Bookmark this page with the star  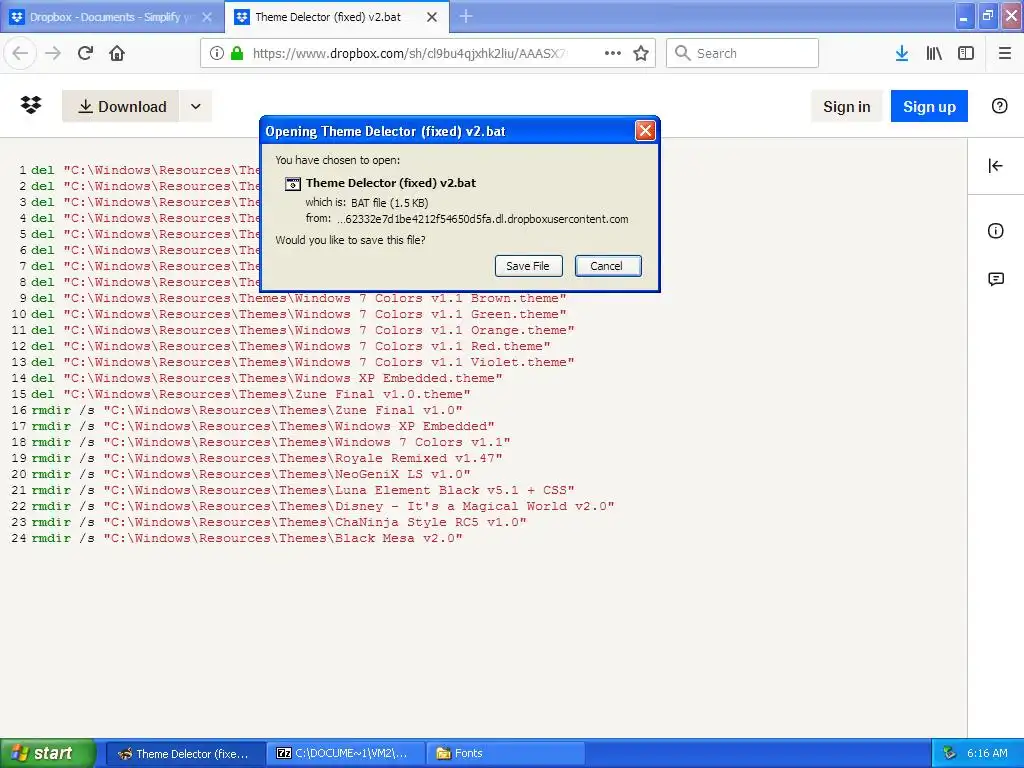point(641,53)
